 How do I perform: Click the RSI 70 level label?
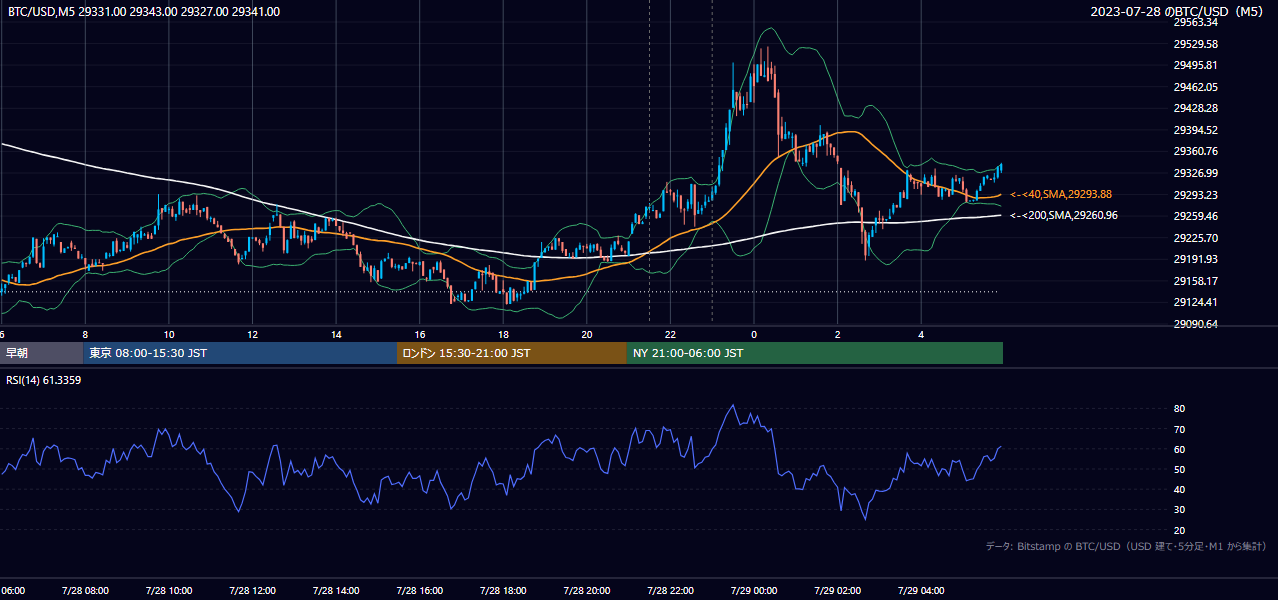(1179, 429)
